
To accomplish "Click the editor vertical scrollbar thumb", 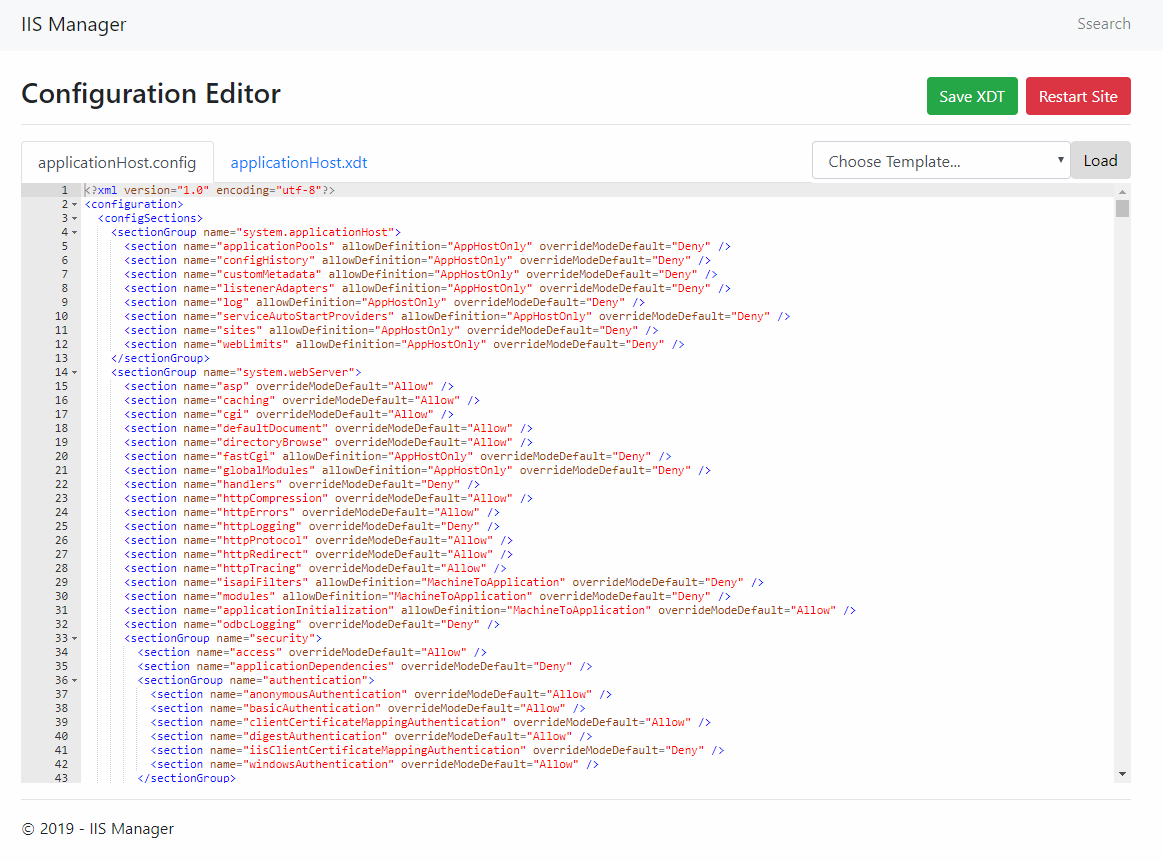I will tap(1122, 208).
